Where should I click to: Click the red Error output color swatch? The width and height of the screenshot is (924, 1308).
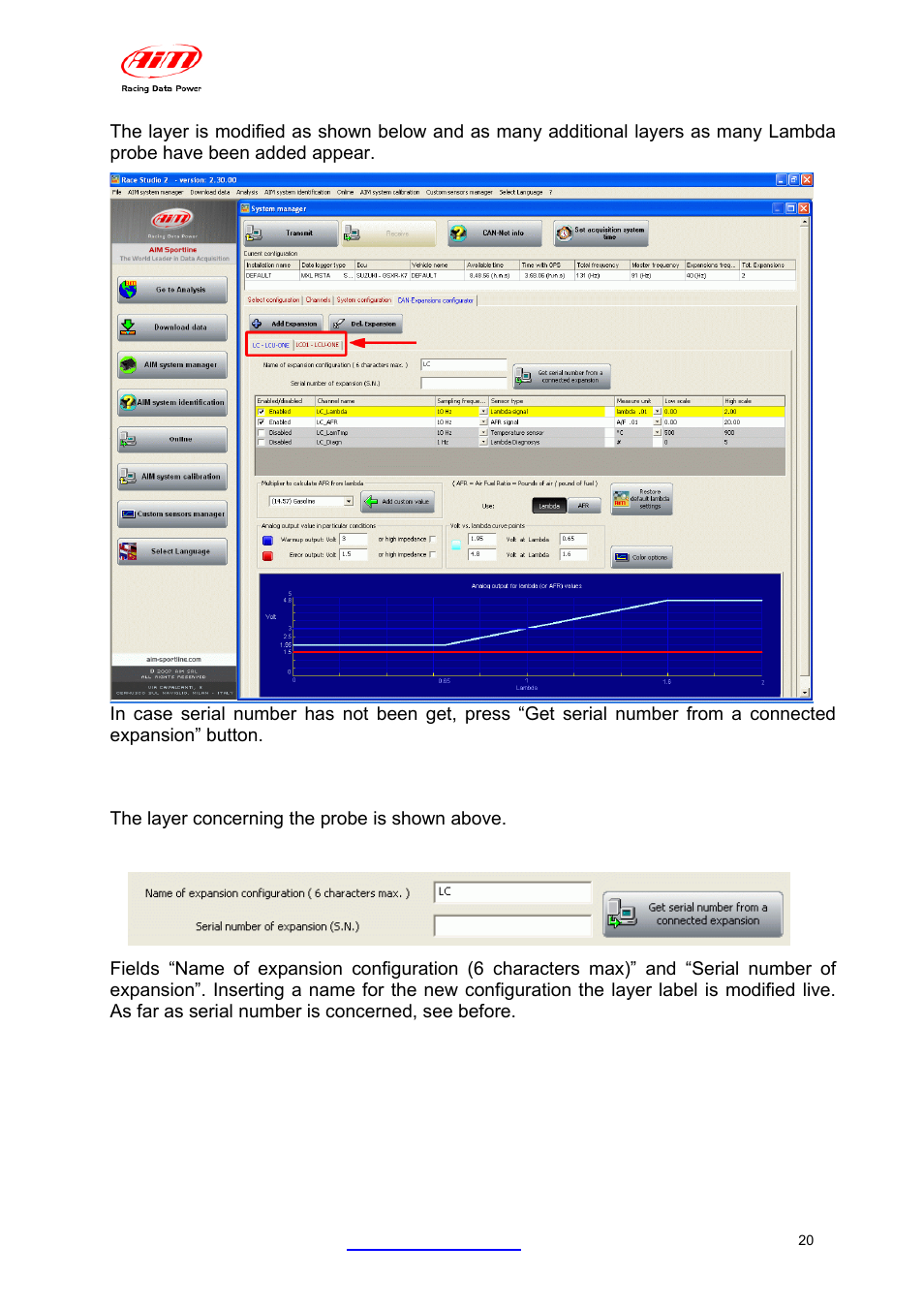click(x=267, y=555)
